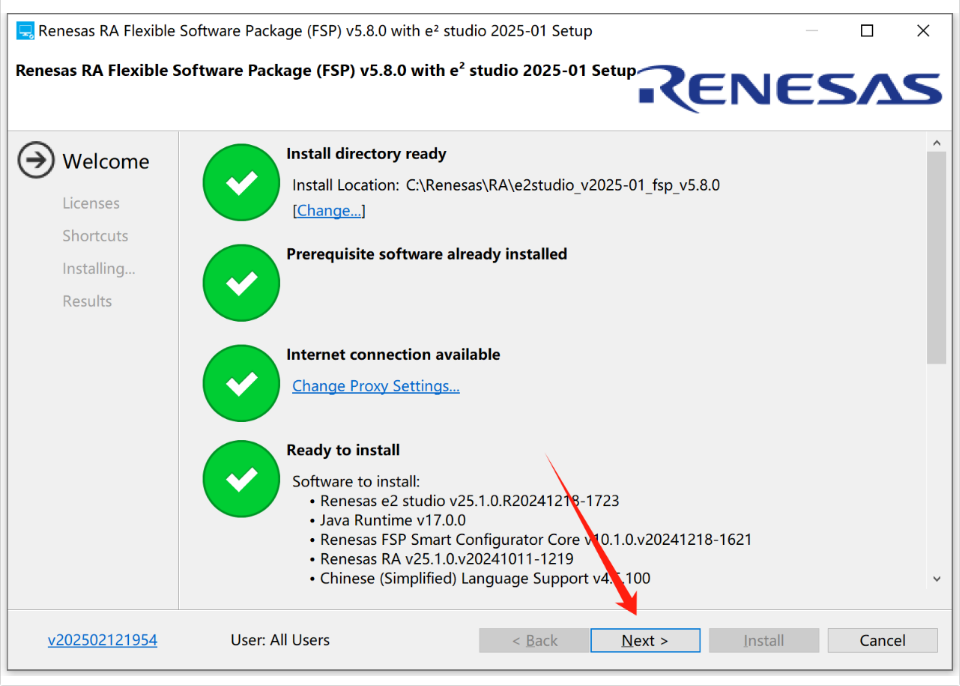The image size is (960, 686).
Task: Click 'User: All Users' text
Action: click(x=280, y=640)
